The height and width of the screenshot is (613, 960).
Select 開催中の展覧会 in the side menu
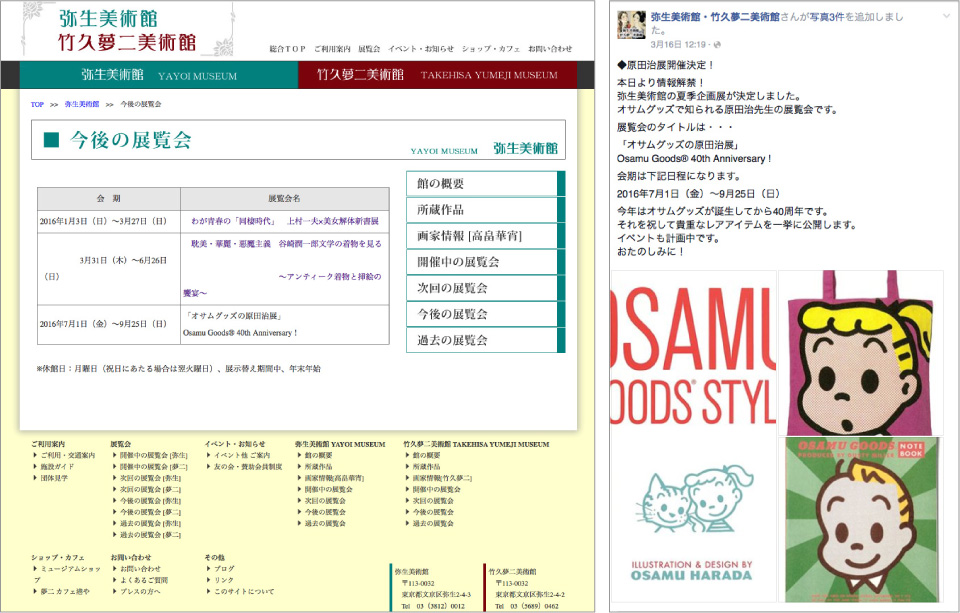[x=486, y=262]
